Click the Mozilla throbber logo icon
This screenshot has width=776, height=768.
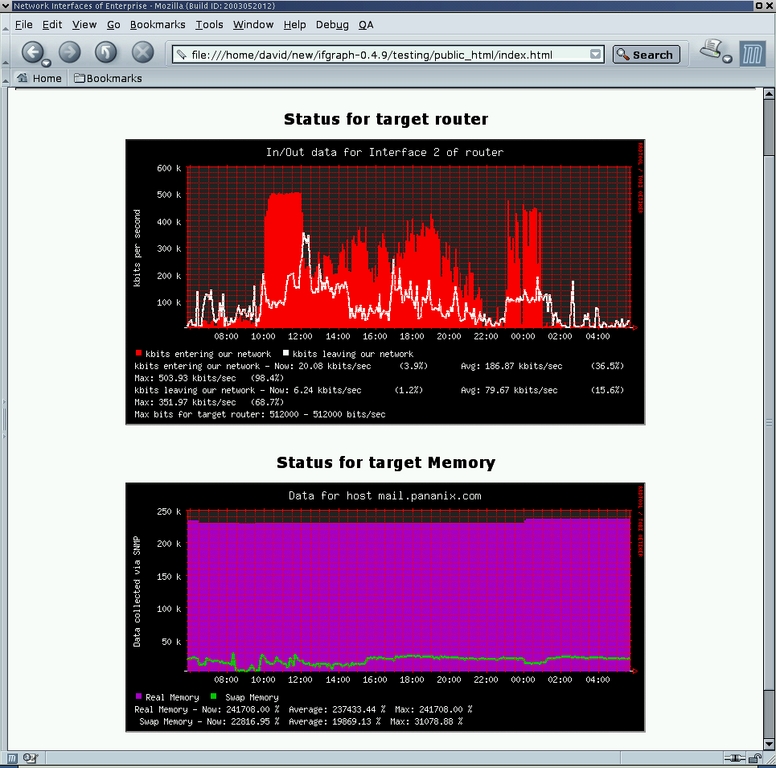tap(752, 53)
